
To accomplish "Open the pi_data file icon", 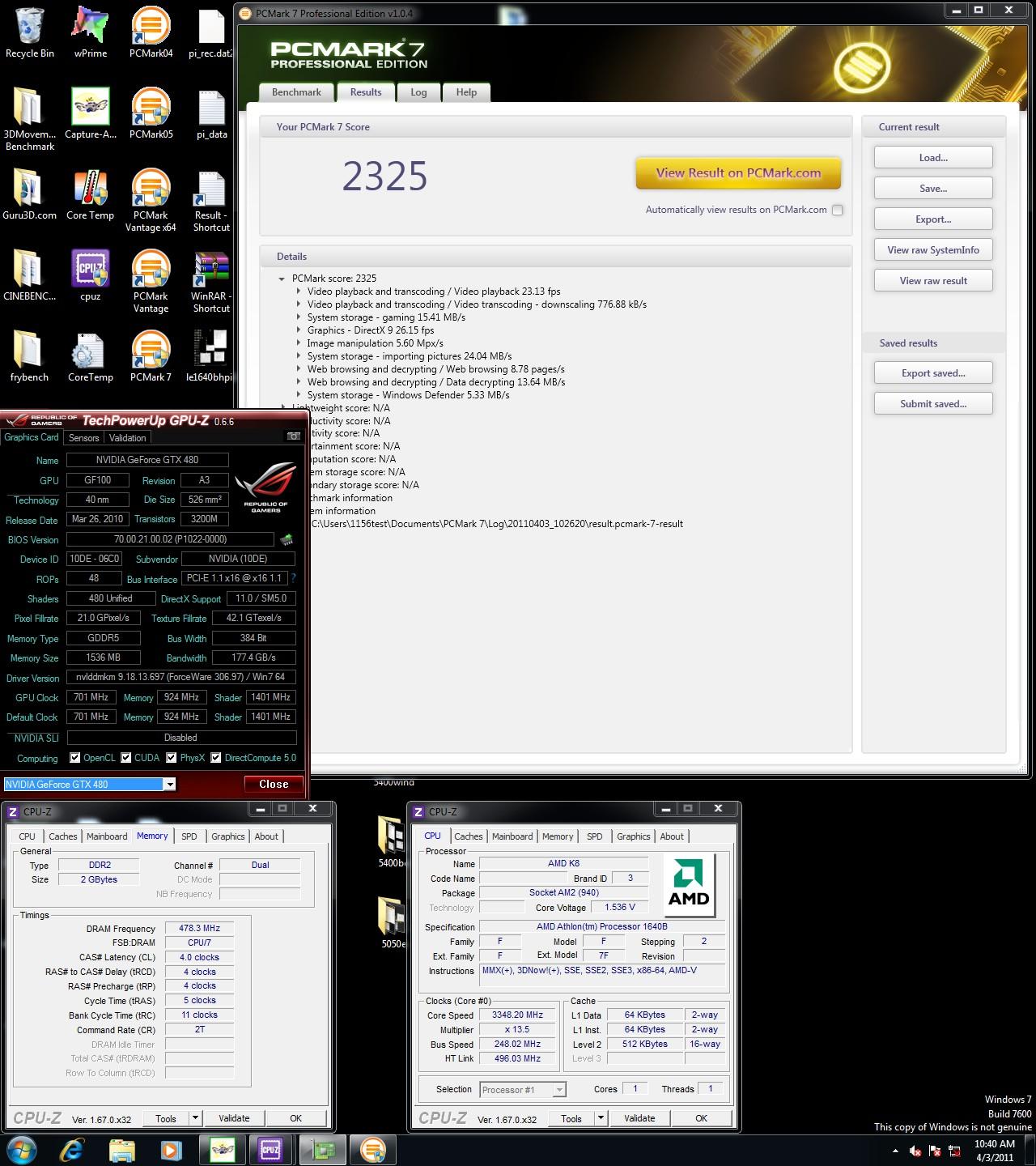I will (x=211, y=113).
